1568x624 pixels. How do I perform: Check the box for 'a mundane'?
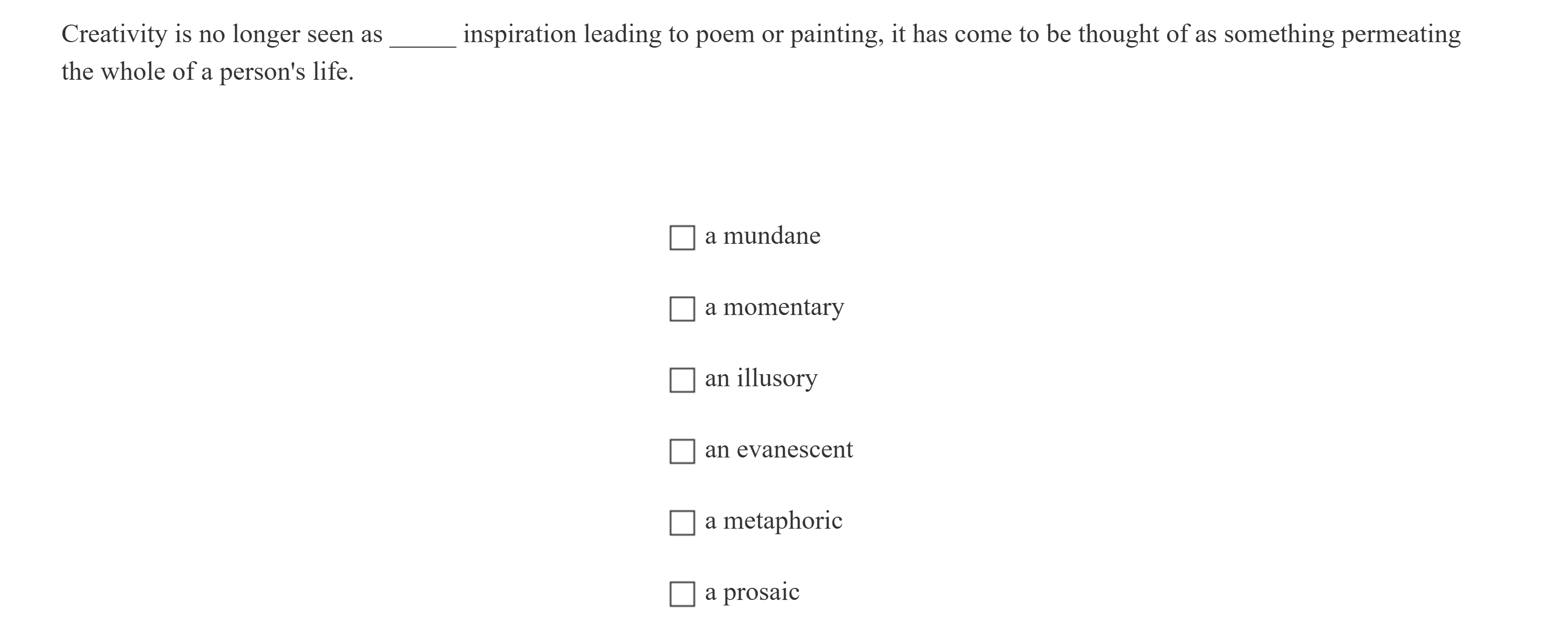pyautogui.click(x=682, y=237)
